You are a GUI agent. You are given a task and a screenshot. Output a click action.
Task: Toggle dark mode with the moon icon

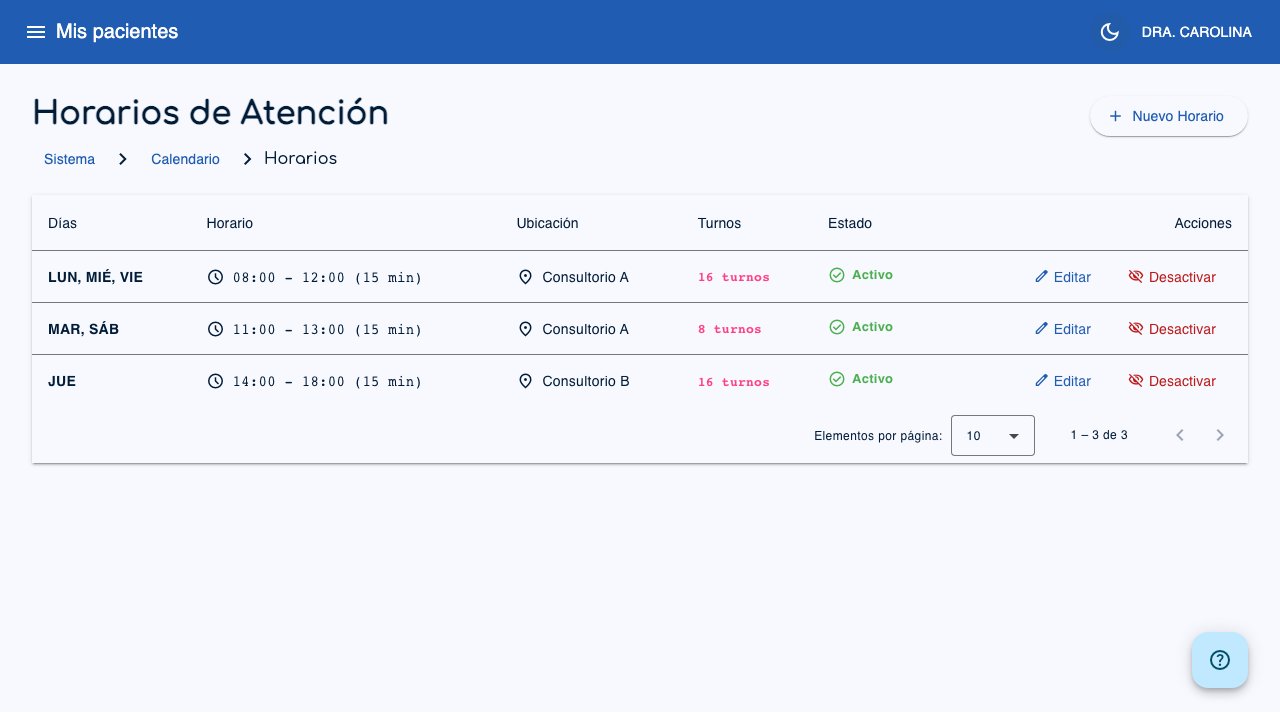1109,32
